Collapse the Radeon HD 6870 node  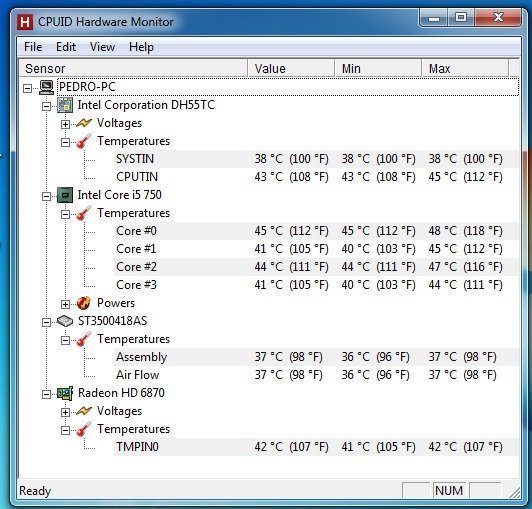(46, 394)
